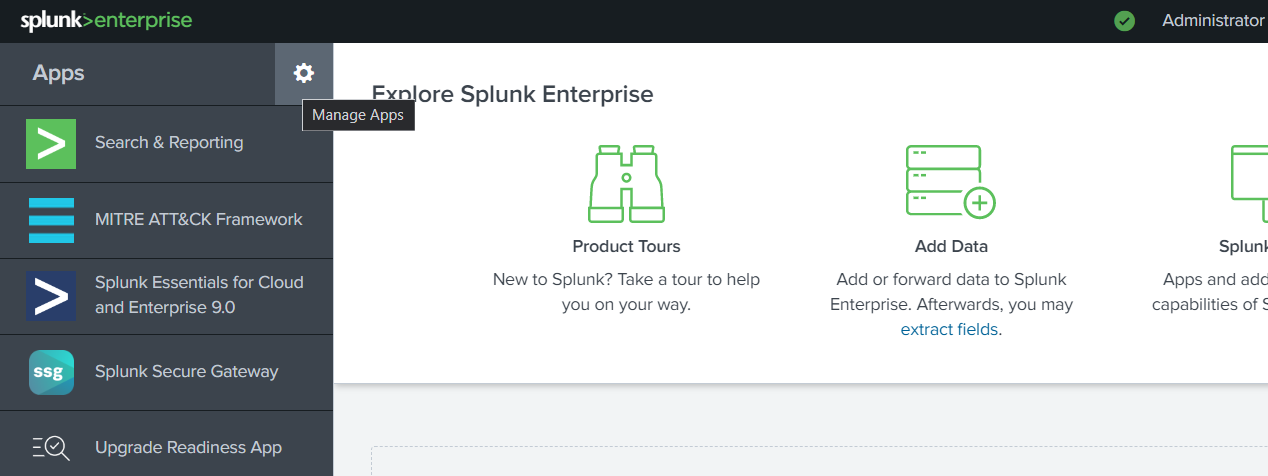Select Splunk Essentials for Cloud and Enterprise 9.0
Viewport: 1268px width, 476px height.
point(199,295)
